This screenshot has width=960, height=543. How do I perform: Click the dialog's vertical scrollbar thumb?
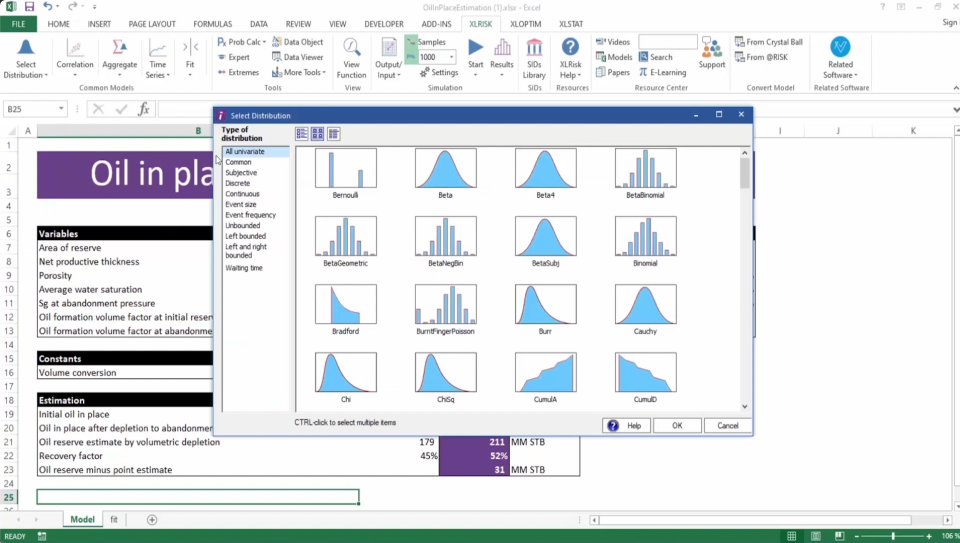click(x=744, y=173)
